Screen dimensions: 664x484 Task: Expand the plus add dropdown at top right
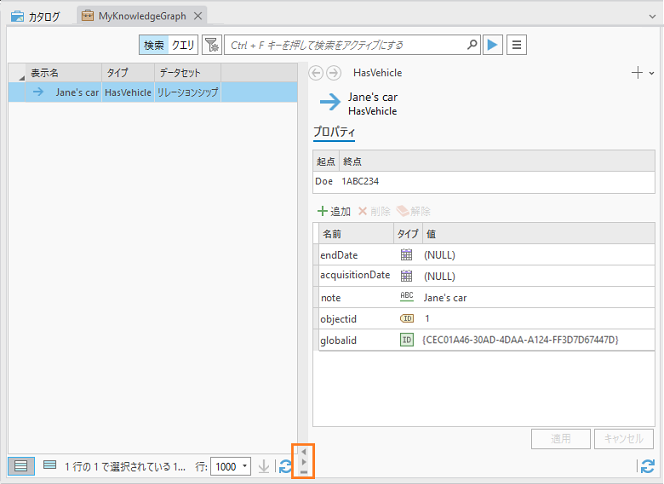tap(642, 73)
